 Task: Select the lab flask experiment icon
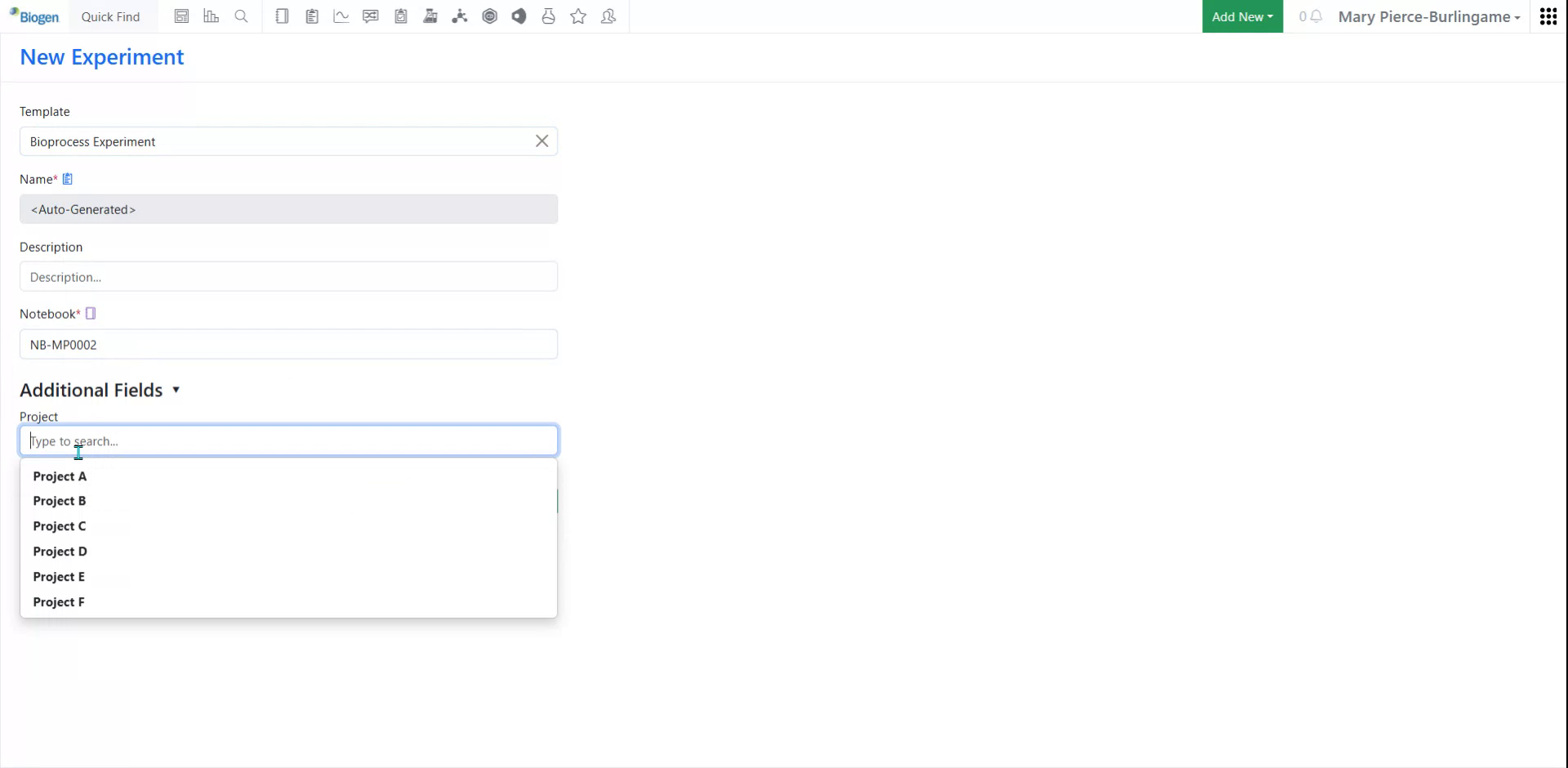click(x=430, y=16)
